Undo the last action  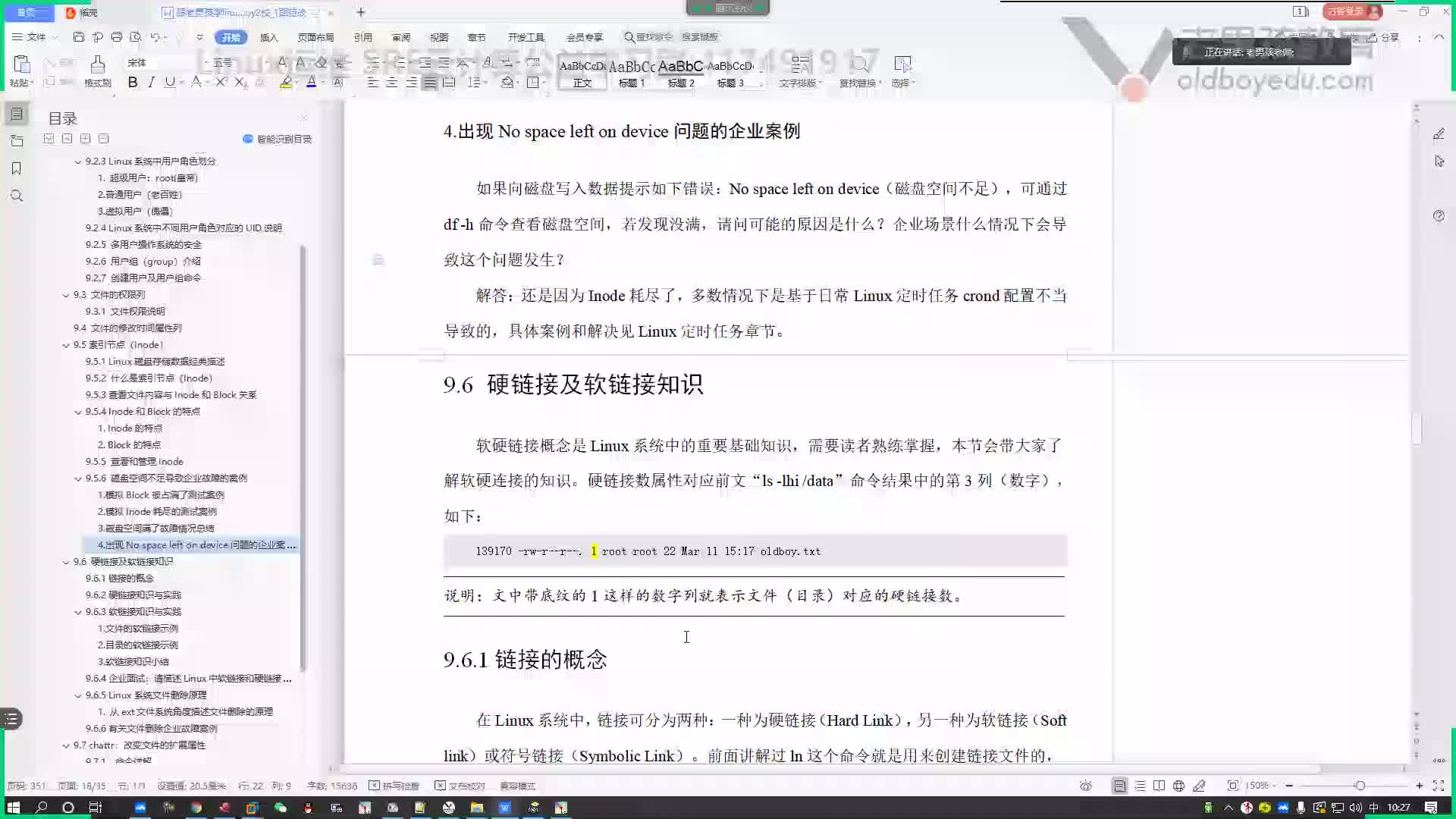tap(155, 36)
